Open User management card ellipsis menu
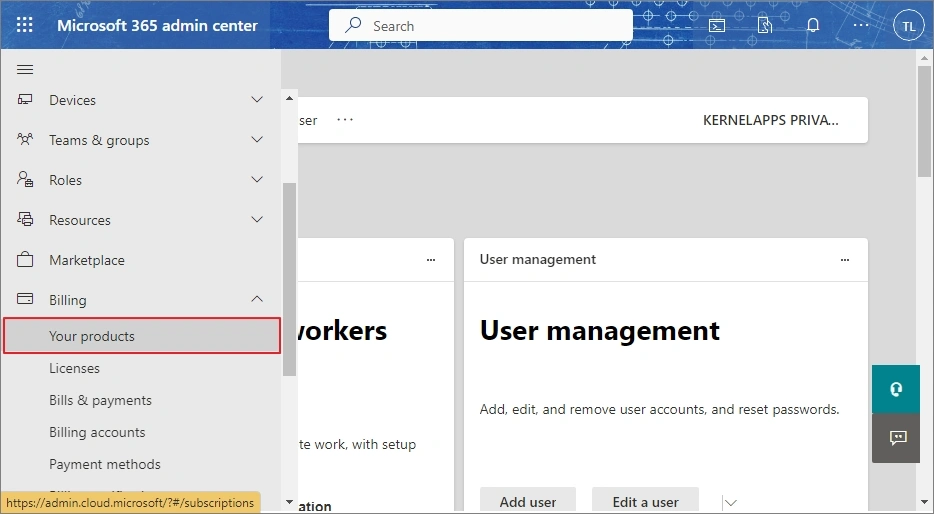 [x=845, y=260]
